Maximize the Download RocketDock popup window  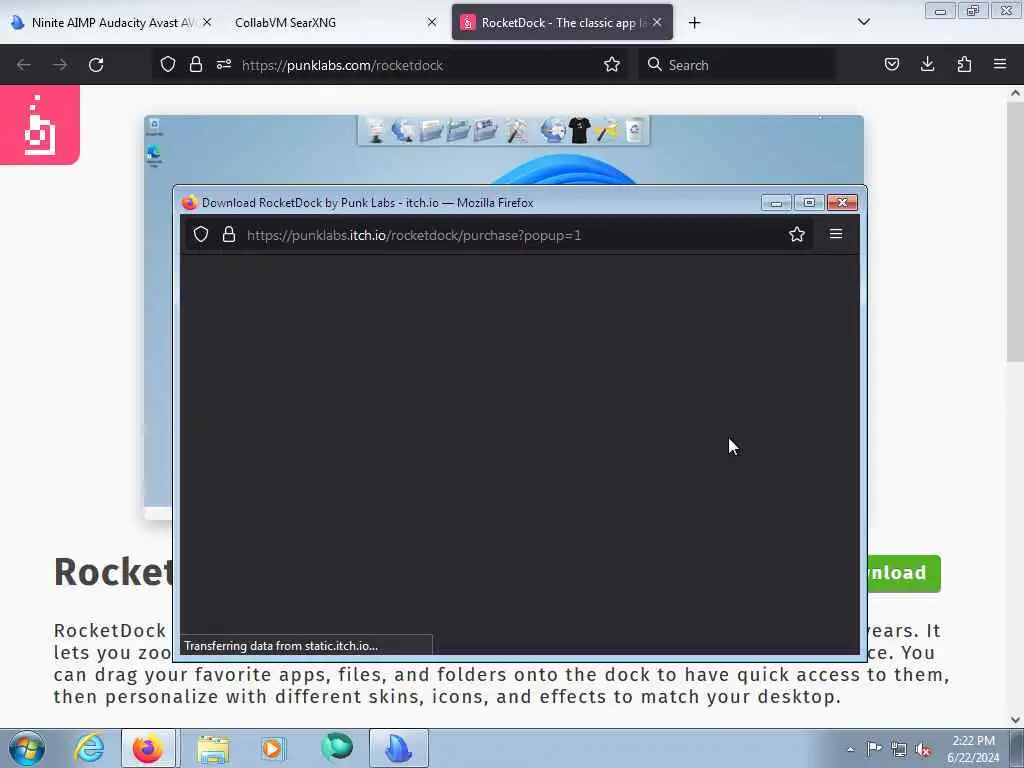coord(809,203)
